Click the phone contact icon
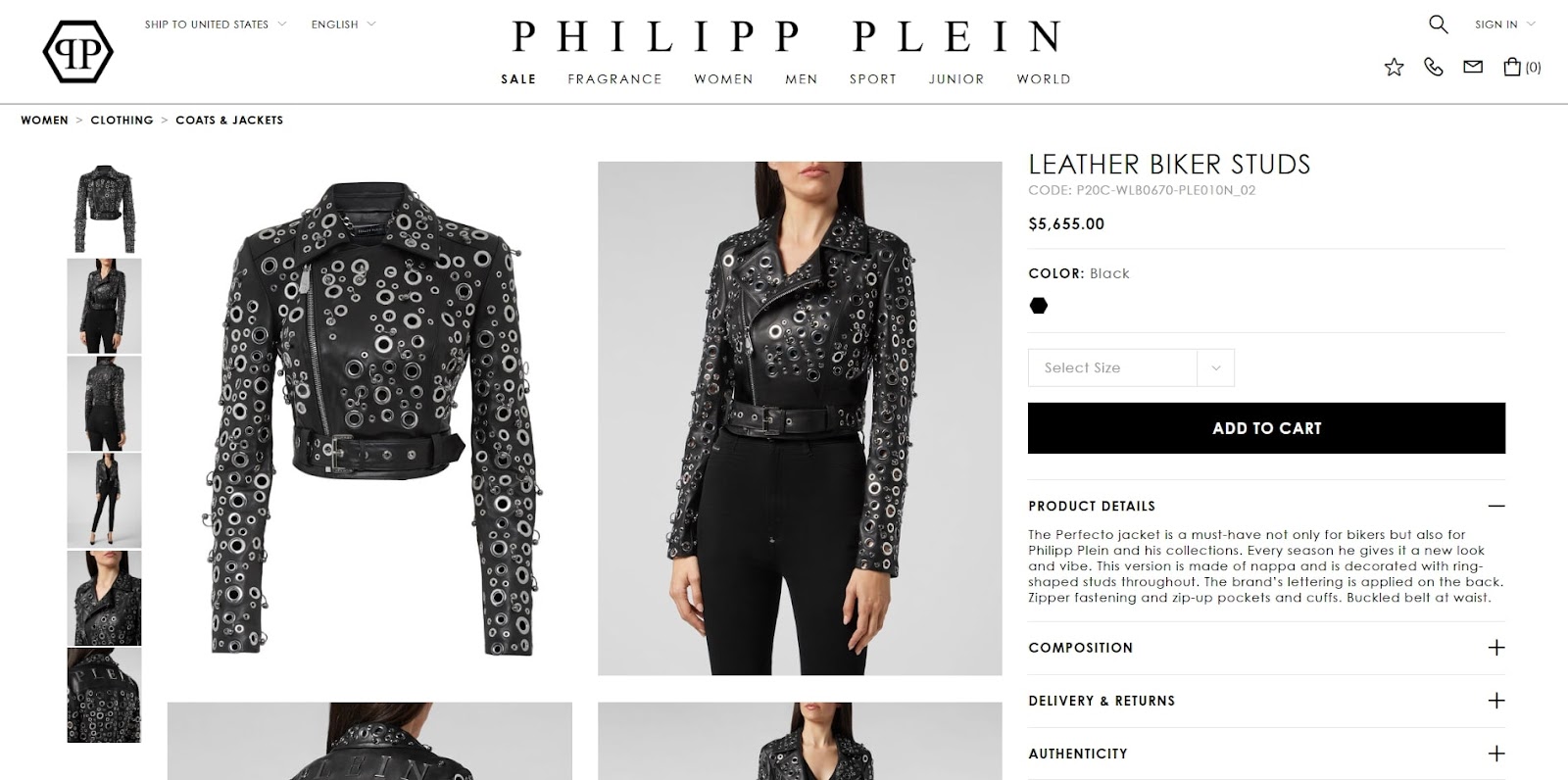1568x780 pixels. pyautogui.click(x=1434, y=67)
